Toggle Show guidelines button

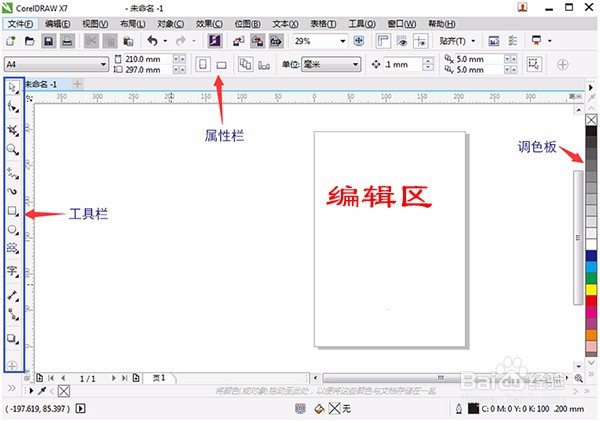(x=421, y=41)
